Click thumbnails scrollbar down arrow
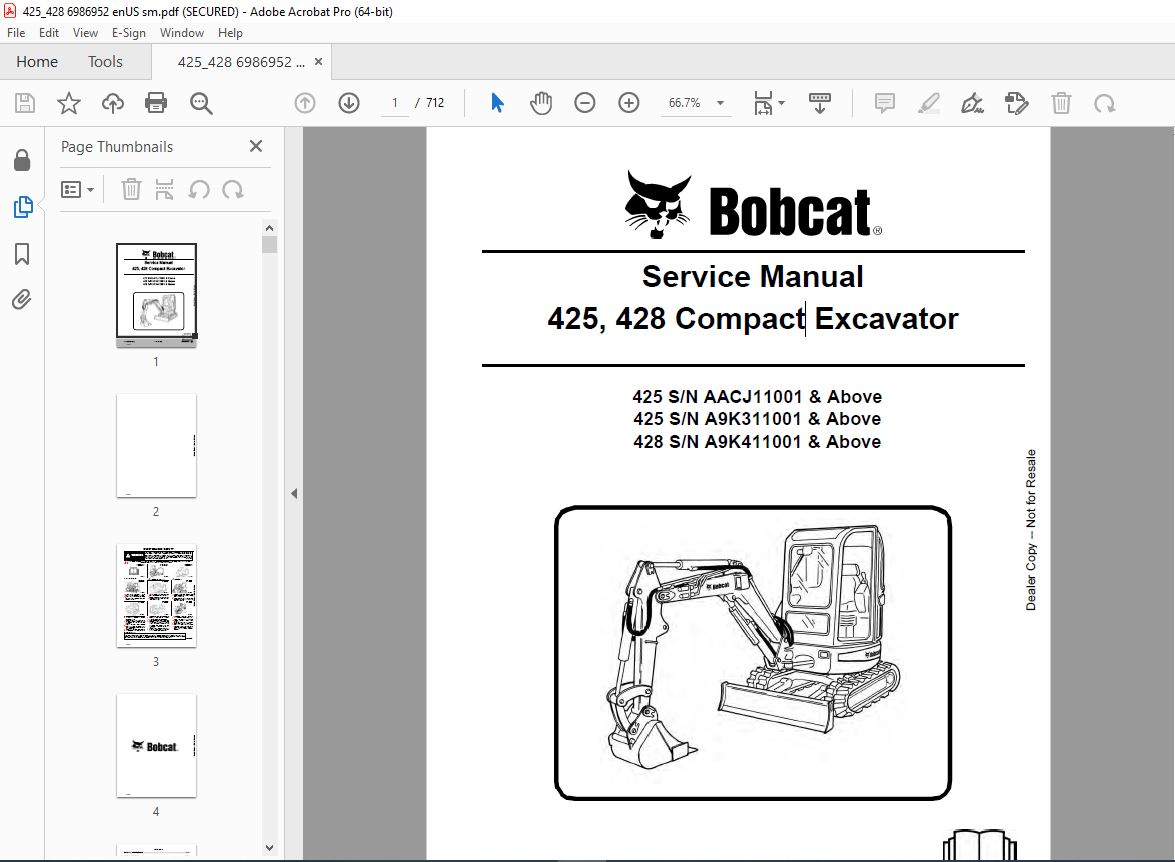This screenshot has height=862, width=1175. pyautogui.click(x=270, y=848)
